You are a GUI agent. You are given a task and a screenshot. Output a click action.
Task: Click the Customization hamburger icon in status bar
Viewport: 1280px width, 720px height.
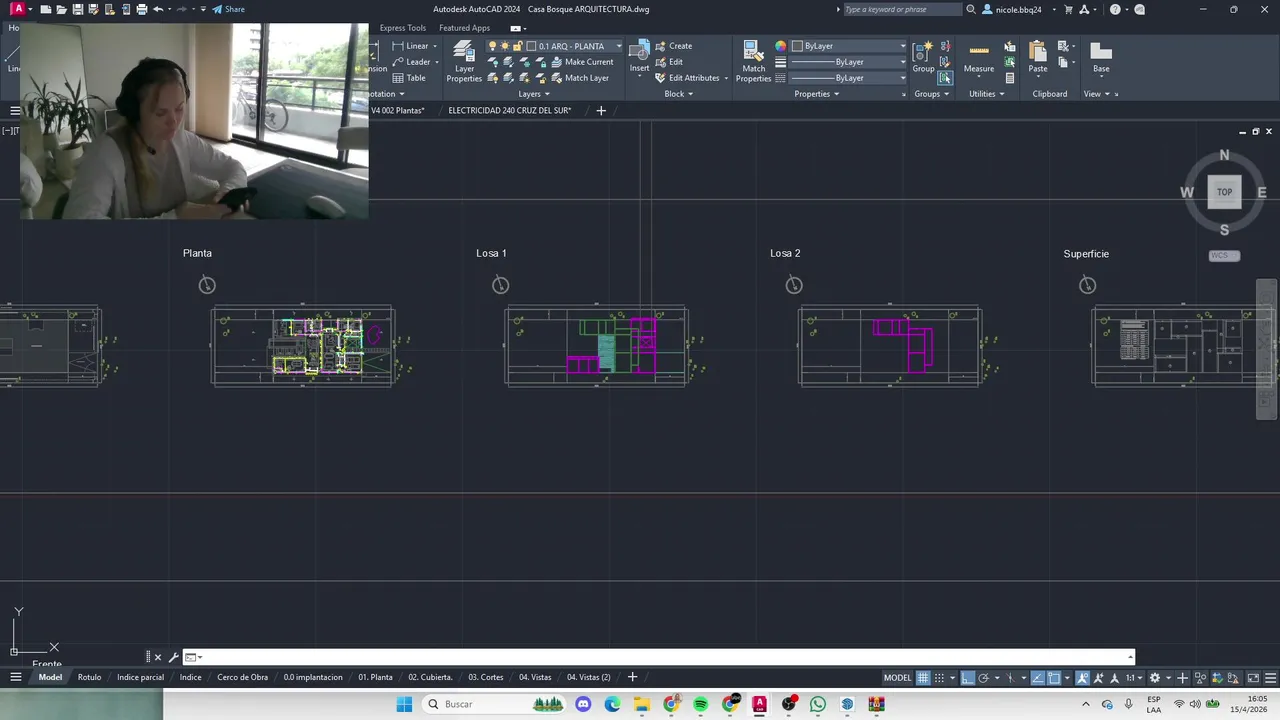tap(1270, 678)
